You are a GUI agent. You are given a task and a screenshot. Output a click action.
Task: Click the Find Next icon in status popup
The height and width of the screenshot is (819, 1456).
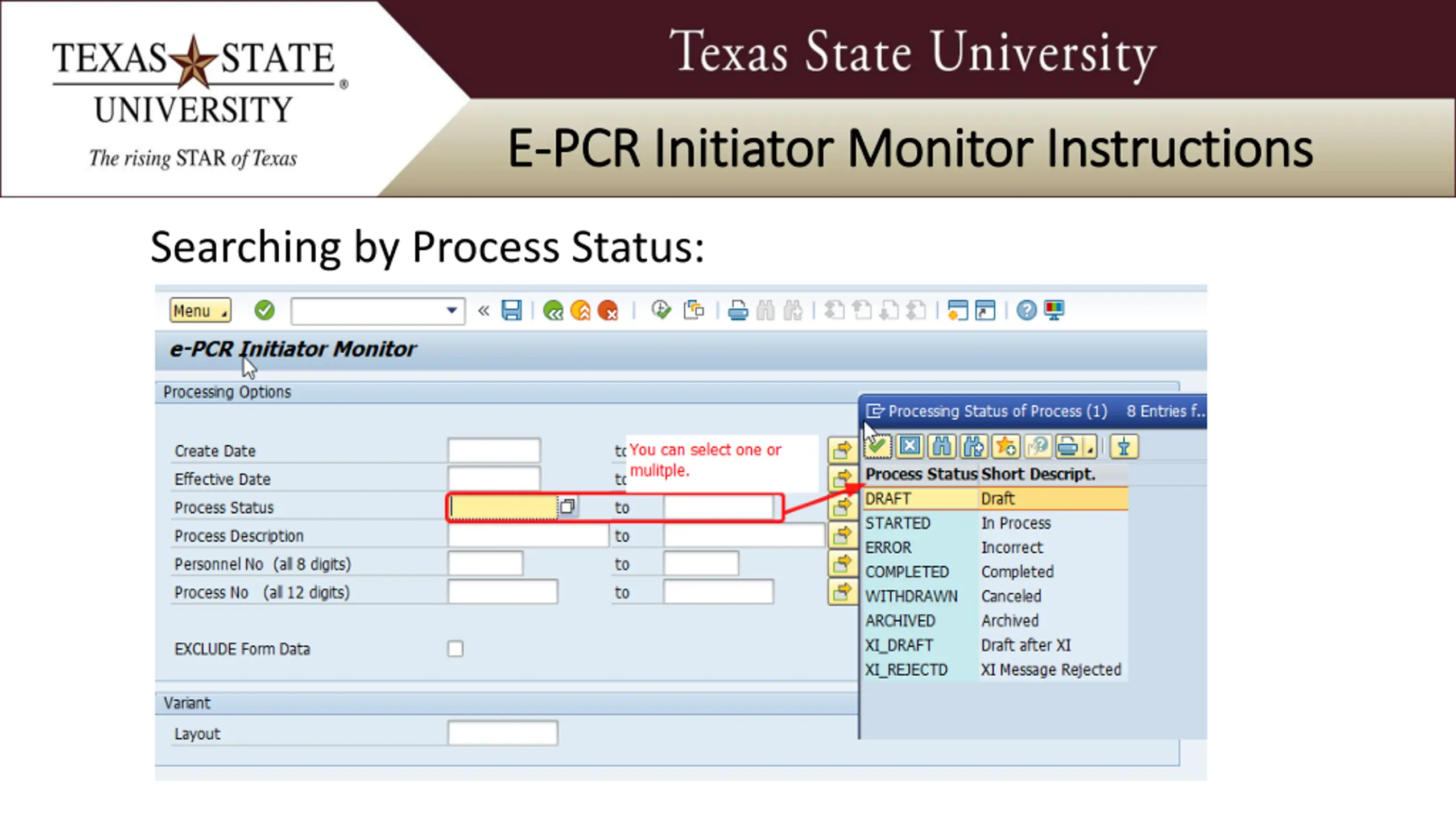pos(974,446)
